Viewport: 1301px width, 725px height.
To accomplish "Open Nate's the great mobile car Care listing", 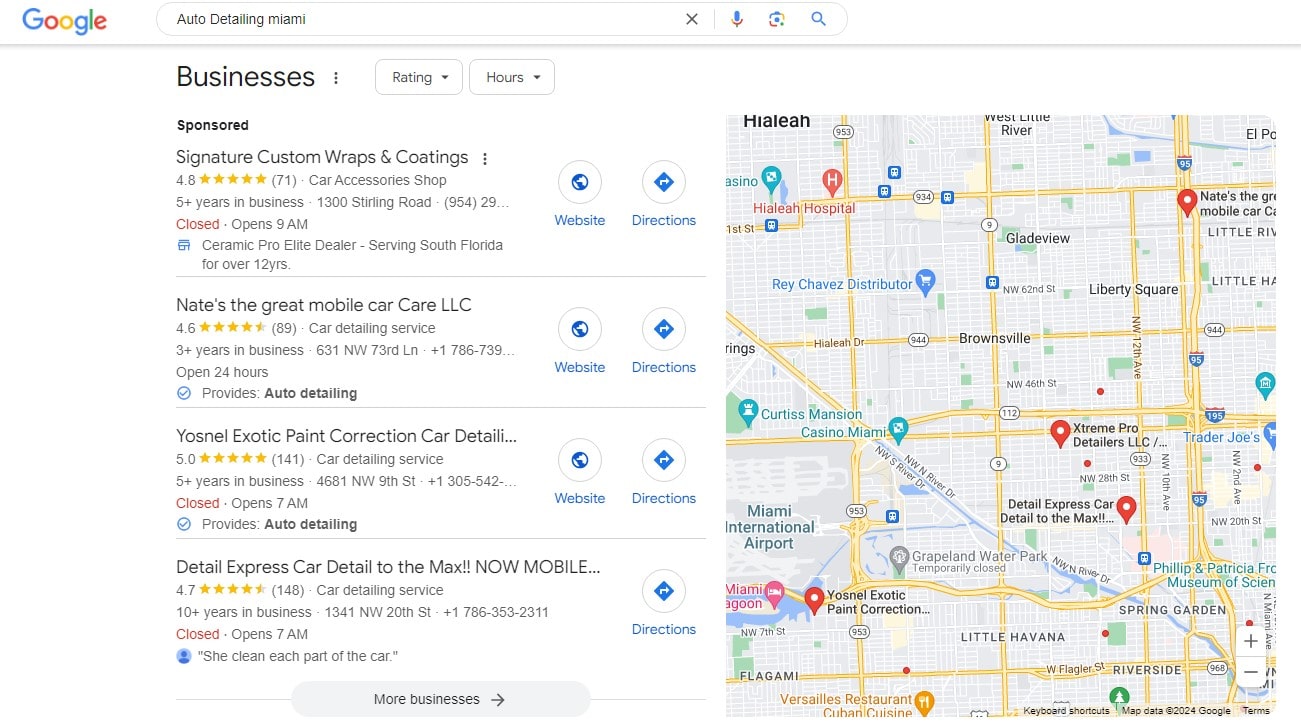I will 324,305.
